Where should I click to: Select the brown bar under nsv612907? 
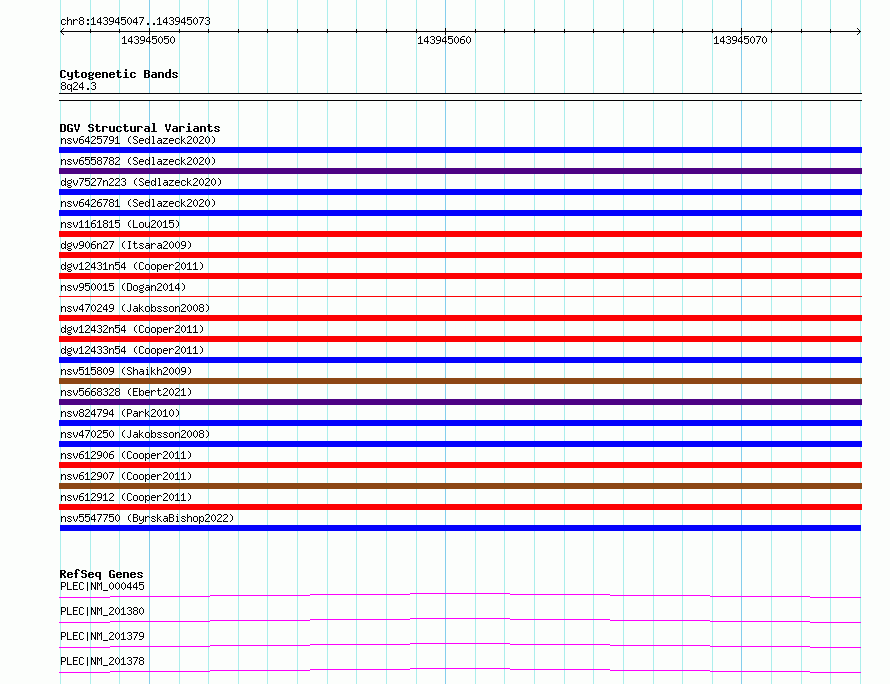(x=460, y=486)
